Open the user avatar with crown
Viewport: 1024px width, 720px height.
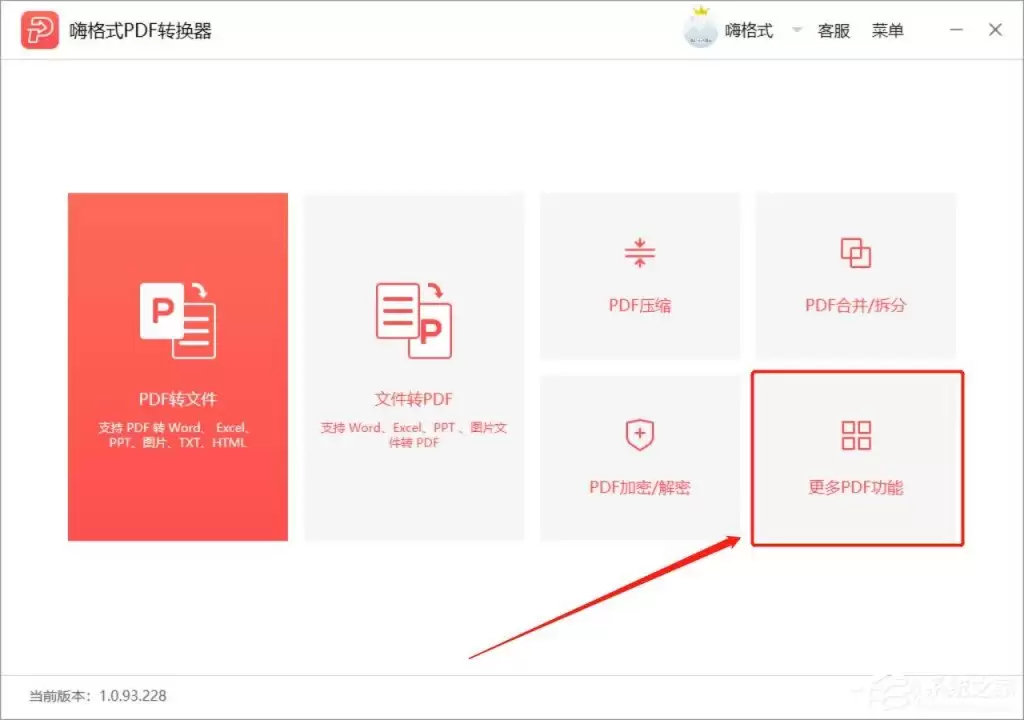tap(700, 30)
